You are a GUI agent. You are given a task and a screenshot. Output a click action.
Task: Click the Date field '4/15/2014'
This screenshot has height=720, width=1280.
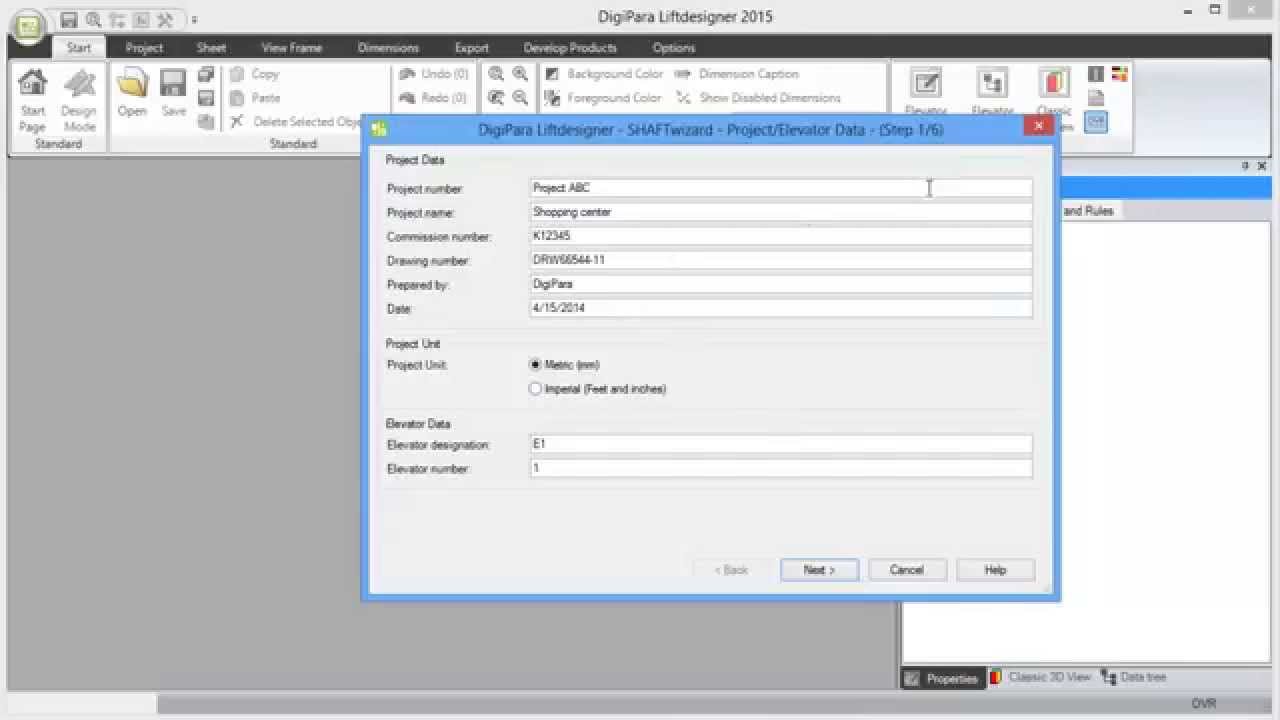pos(781,308)
